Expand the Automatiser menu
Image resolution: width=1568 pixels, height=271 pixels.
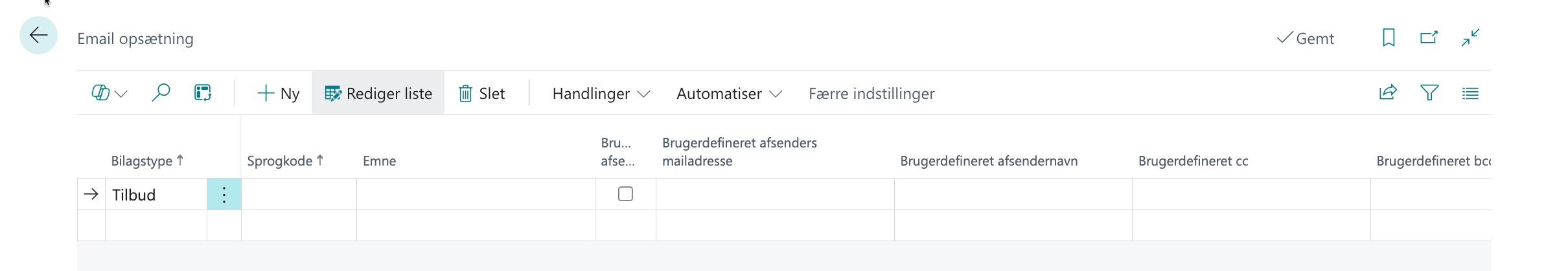point(728,94)
